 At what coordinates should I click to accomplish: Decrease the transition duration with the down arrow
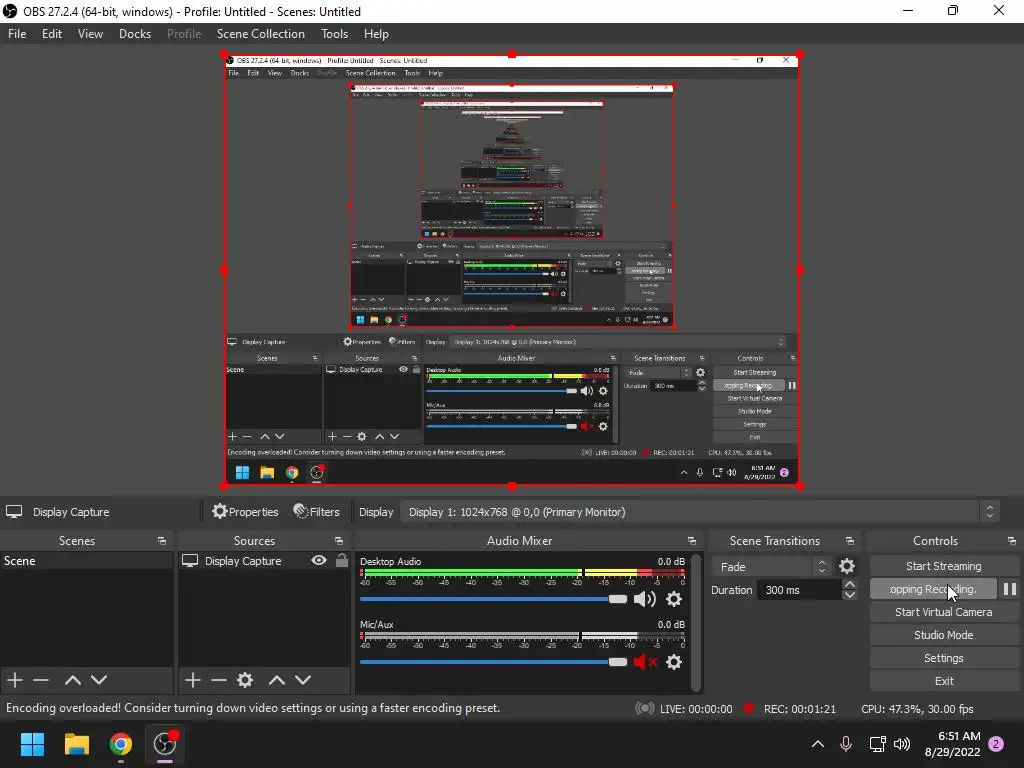[850, 595]
